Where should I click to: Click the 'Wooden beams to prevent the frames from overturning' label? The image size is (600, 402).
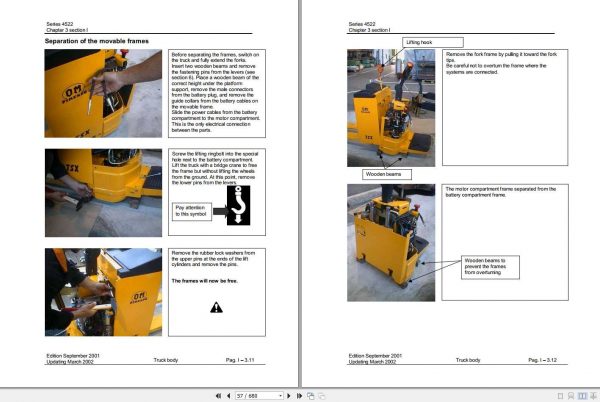[490, 267]
